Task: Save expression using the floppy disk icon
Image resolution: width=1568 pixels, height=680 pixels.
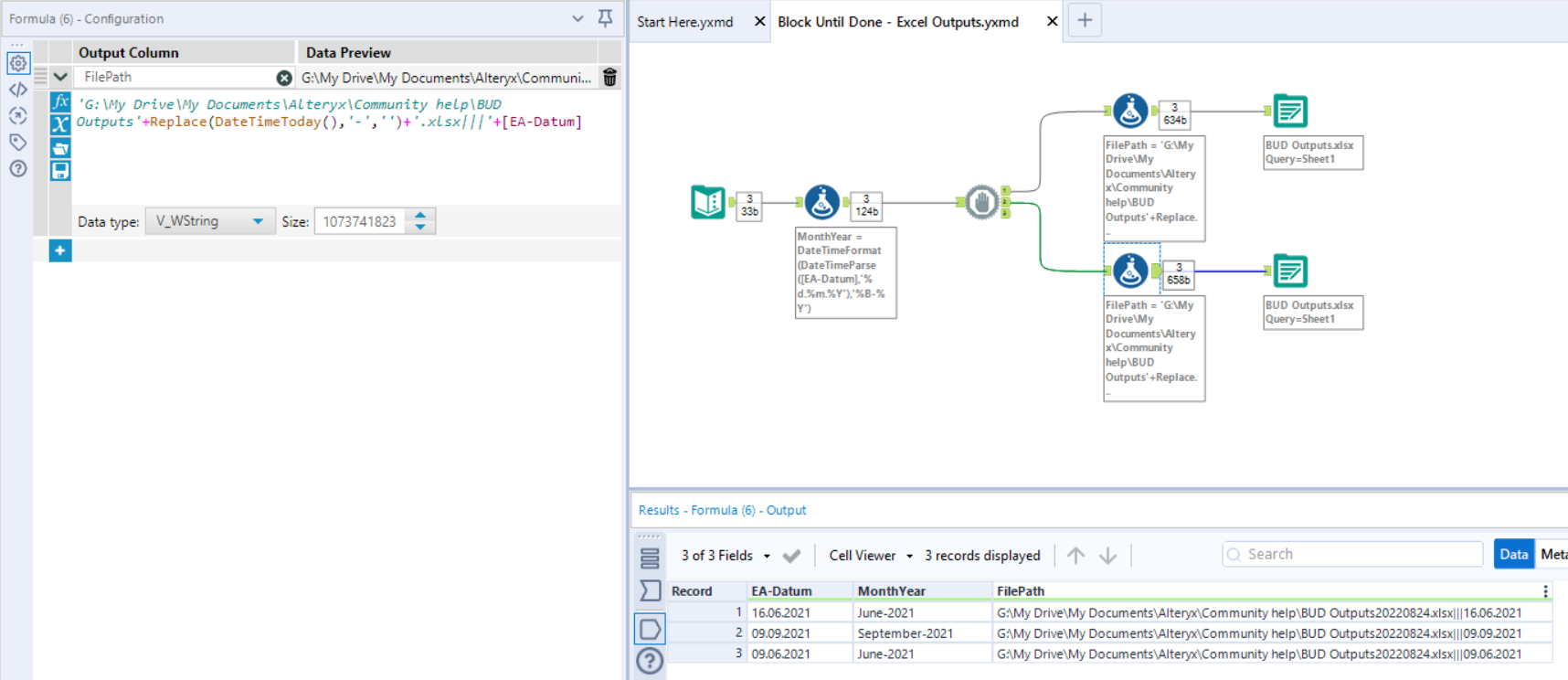Action: (60, 171)
